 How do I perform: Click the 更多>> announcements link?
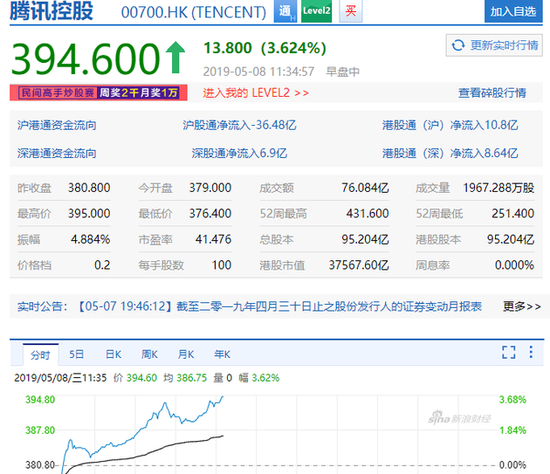522,306
